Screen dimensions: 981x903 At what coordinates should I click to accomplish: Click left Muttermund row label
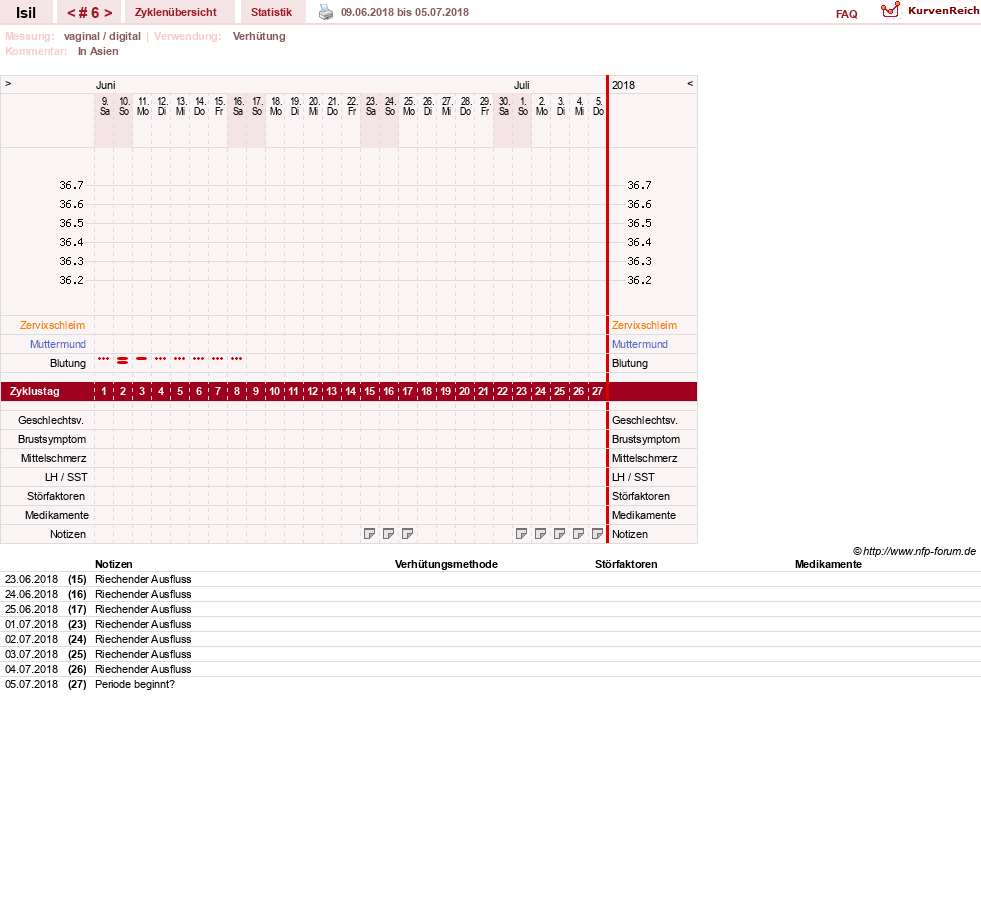58,344
